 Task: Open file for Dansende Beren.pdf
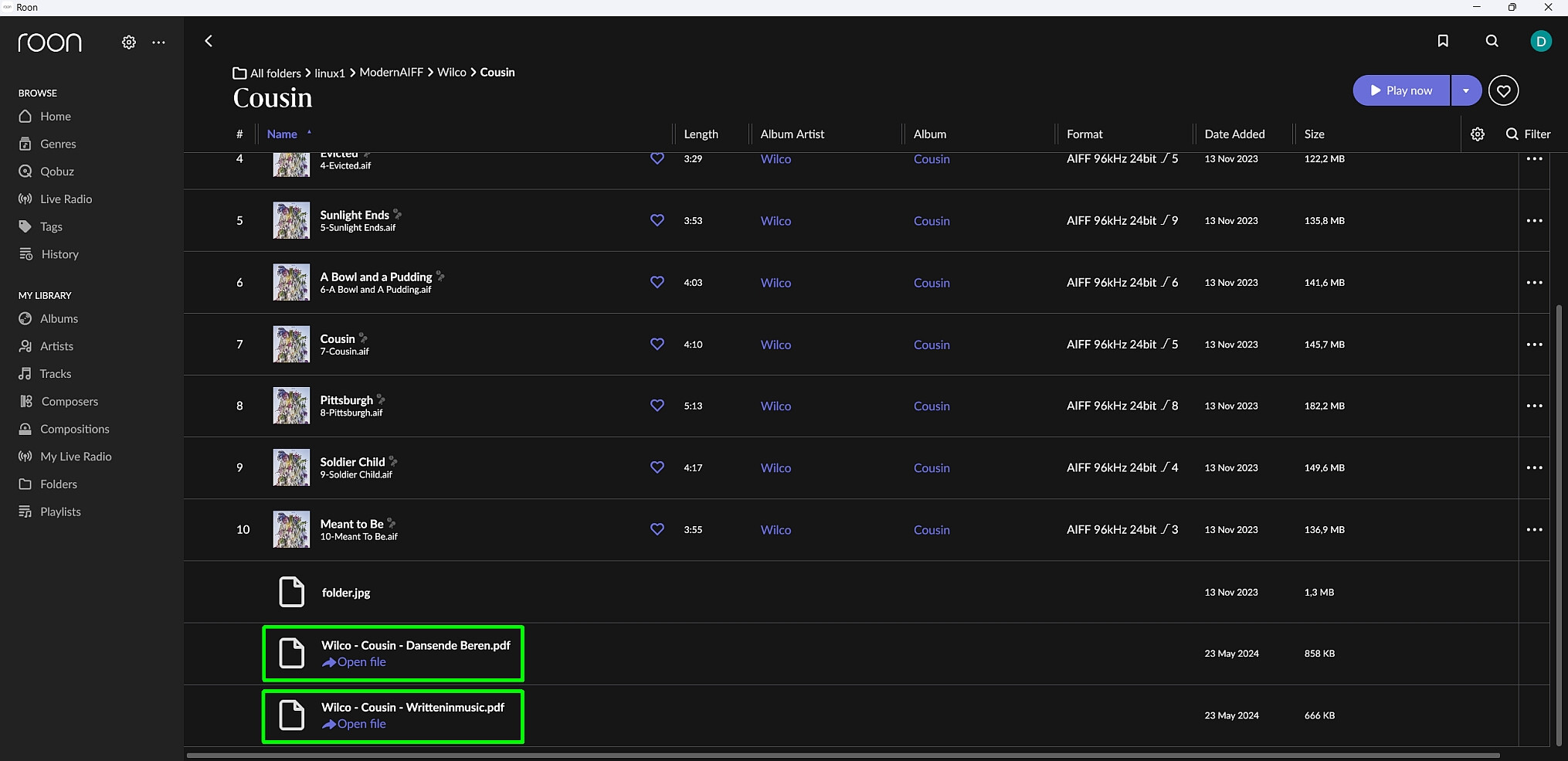click(x=355, y=662)
